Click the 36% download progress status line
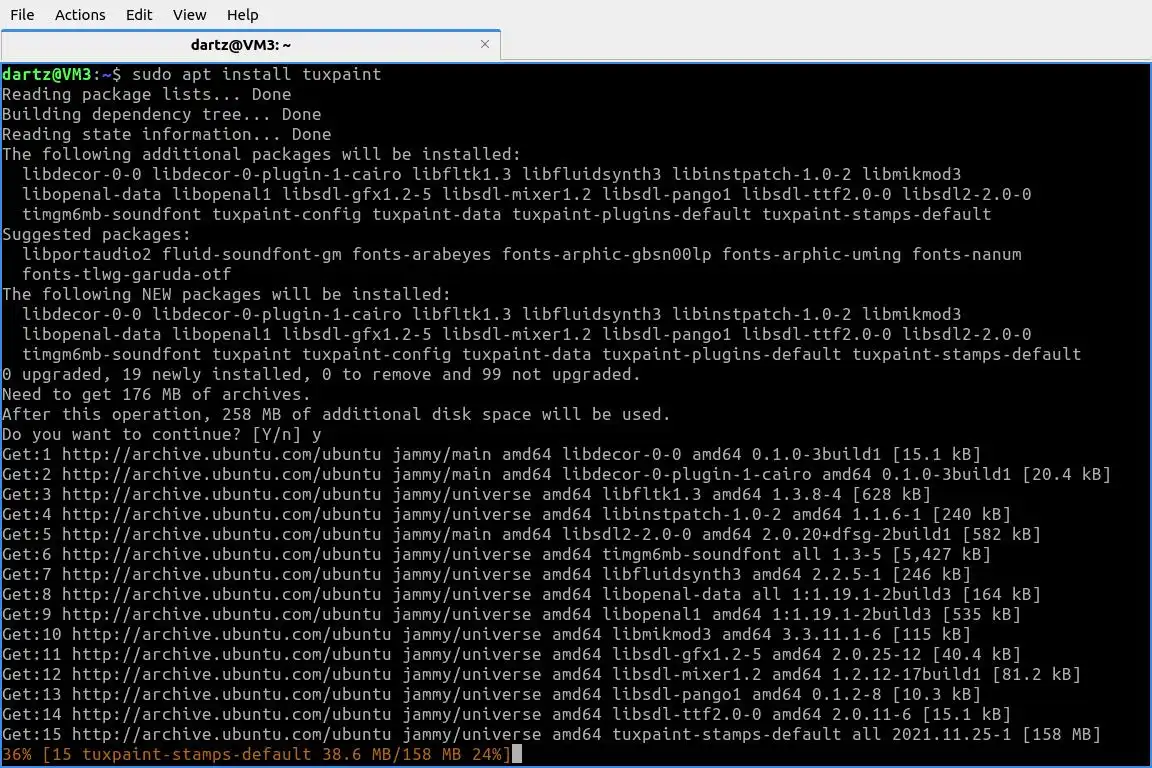Viewport: 1152px width, 768px height. (x=256, y=754)
